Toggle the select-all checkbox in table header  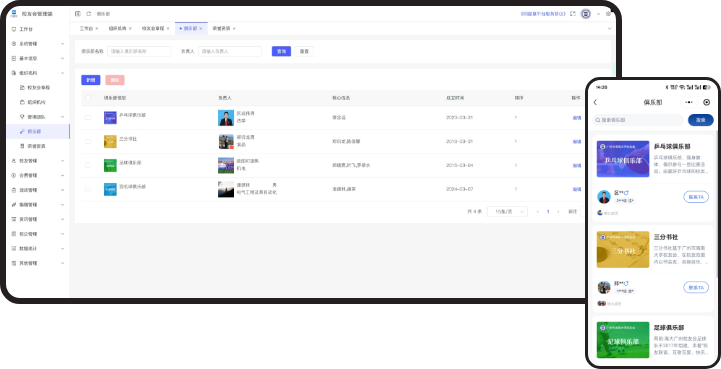click(x=88, y=98)
